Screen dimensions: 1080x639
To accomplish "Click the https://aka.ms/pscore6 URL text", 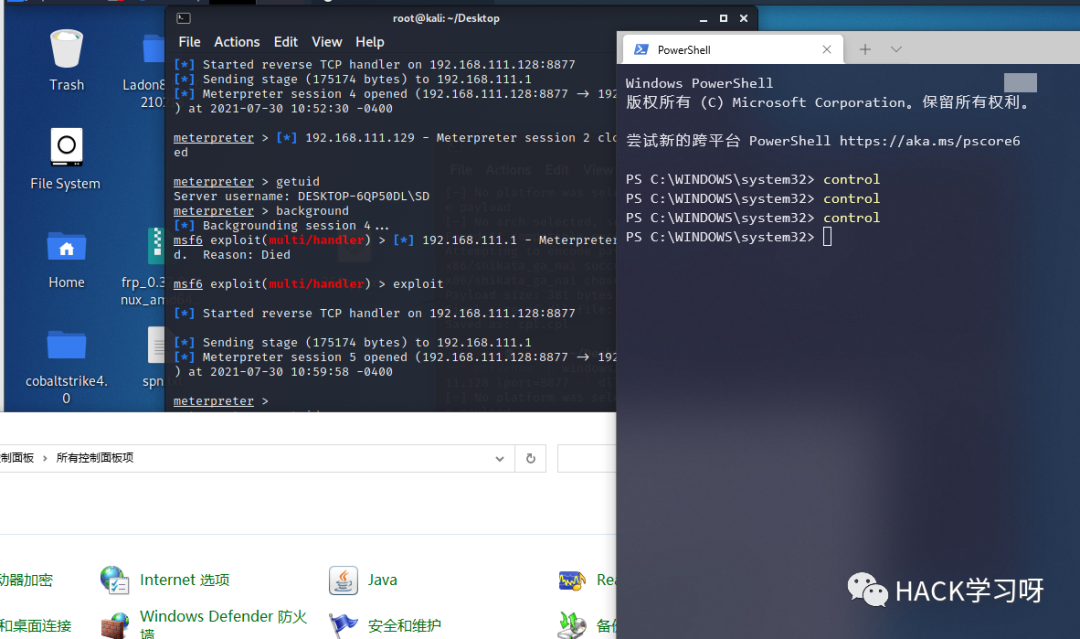I will pos(930,141).
